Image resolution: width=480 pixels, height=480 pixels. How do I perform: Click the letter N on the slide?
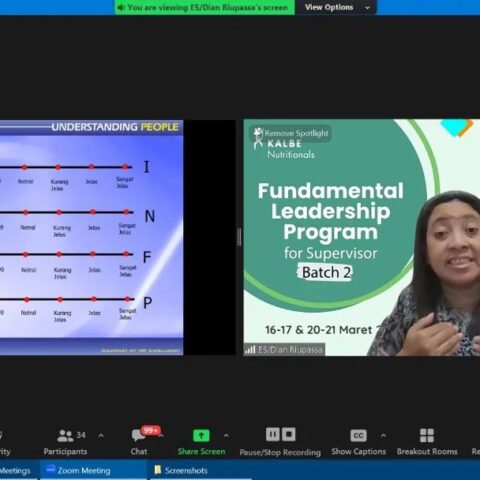150,217
